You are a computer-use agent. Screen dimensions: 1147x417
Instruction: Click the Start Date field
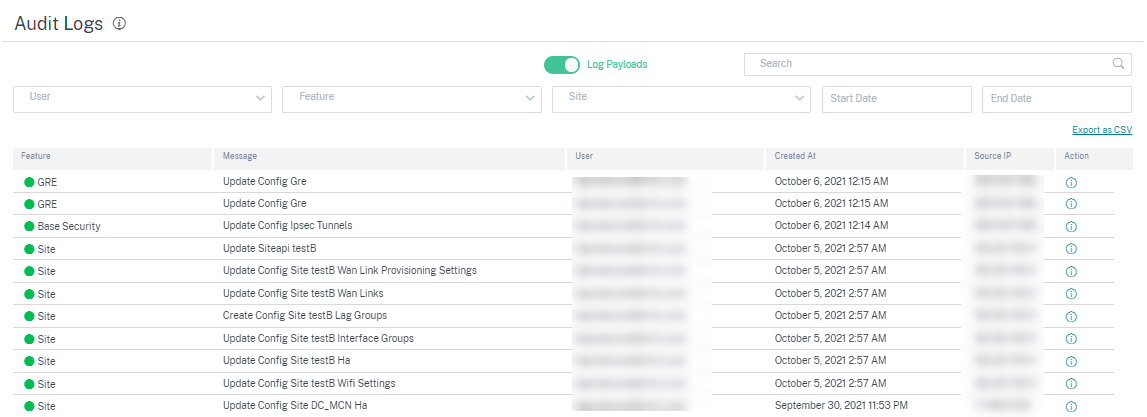(x=897, y=99)
